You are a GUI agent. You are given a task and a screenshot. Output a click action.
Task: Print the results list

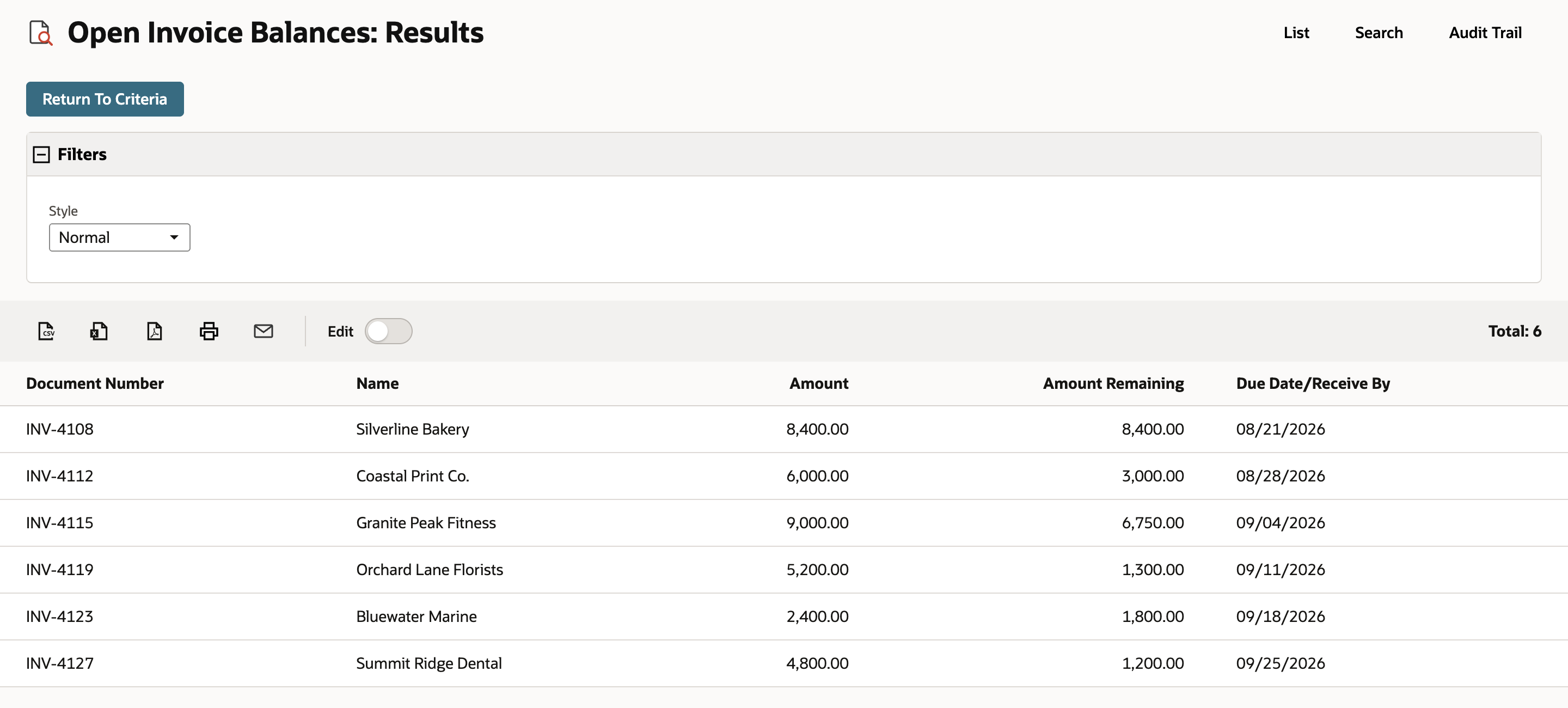(x=209, y=331)
